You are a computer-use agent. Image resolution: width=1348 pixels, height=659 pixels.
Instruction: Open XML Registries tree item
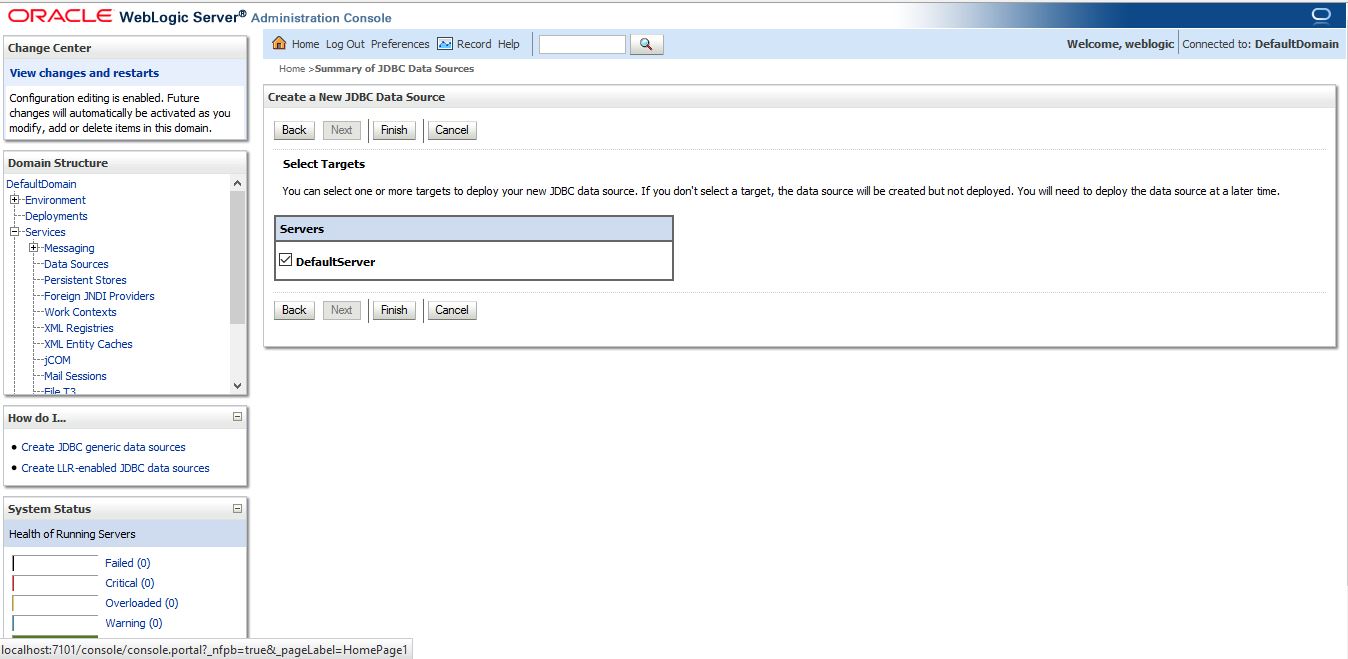(79, 328)
